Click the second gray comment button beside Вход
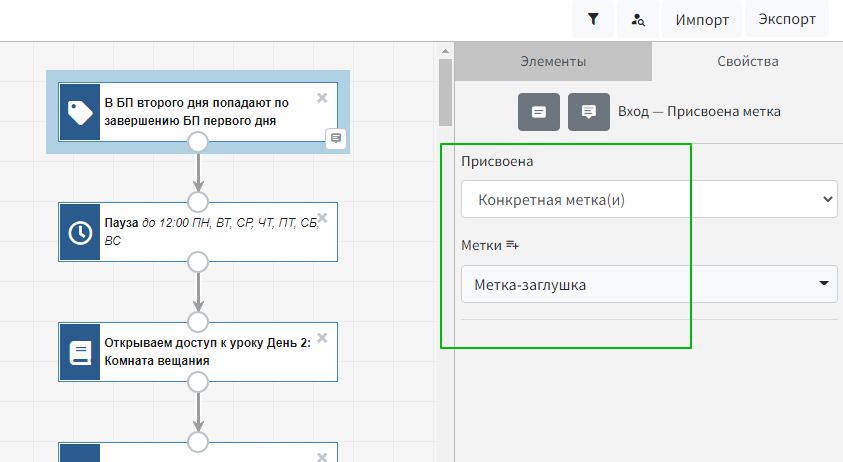The image size is (843, 462). 589,111
